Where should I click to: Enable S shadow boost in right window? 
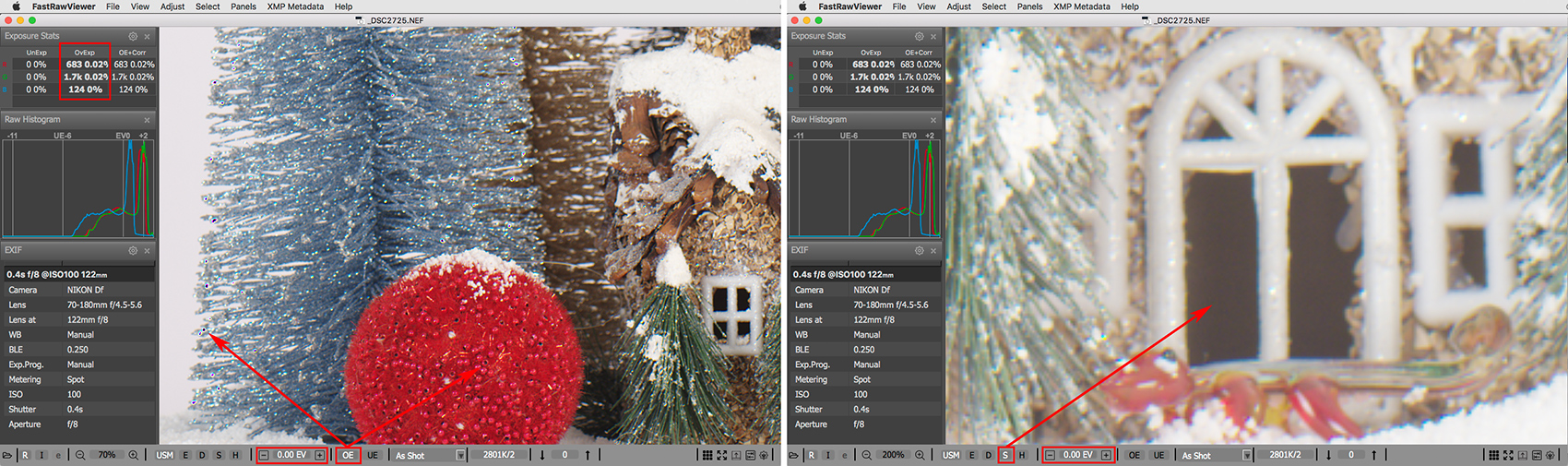1005,455
